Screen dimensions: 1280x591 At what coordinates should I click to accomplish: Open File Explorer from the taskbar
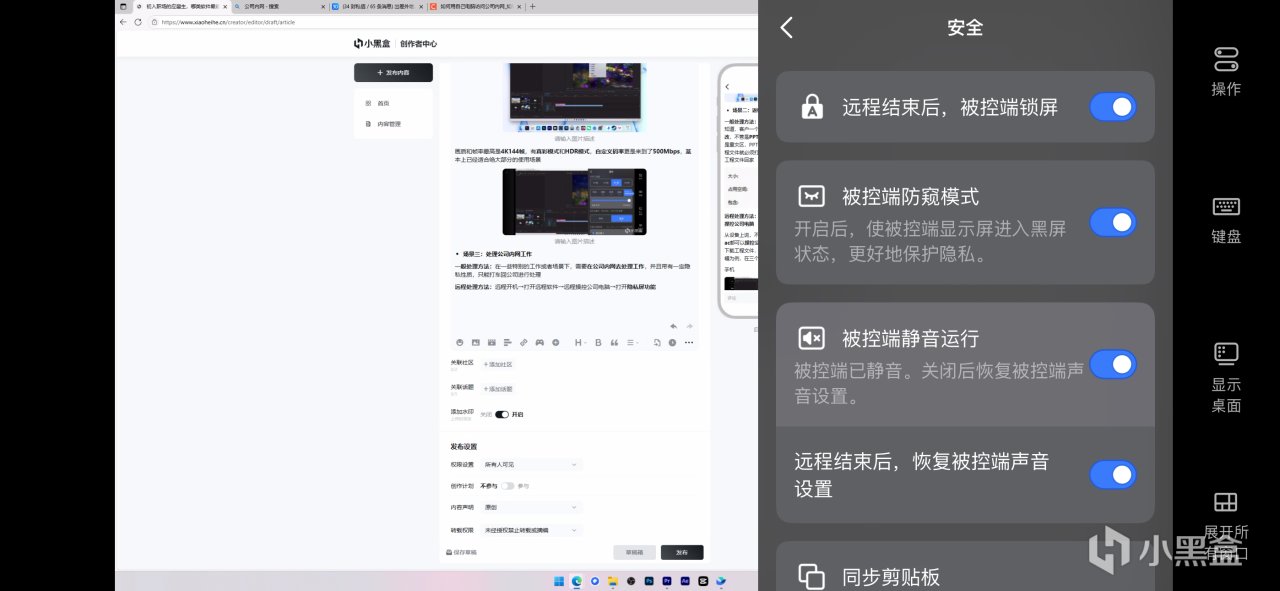pos(613,581)
